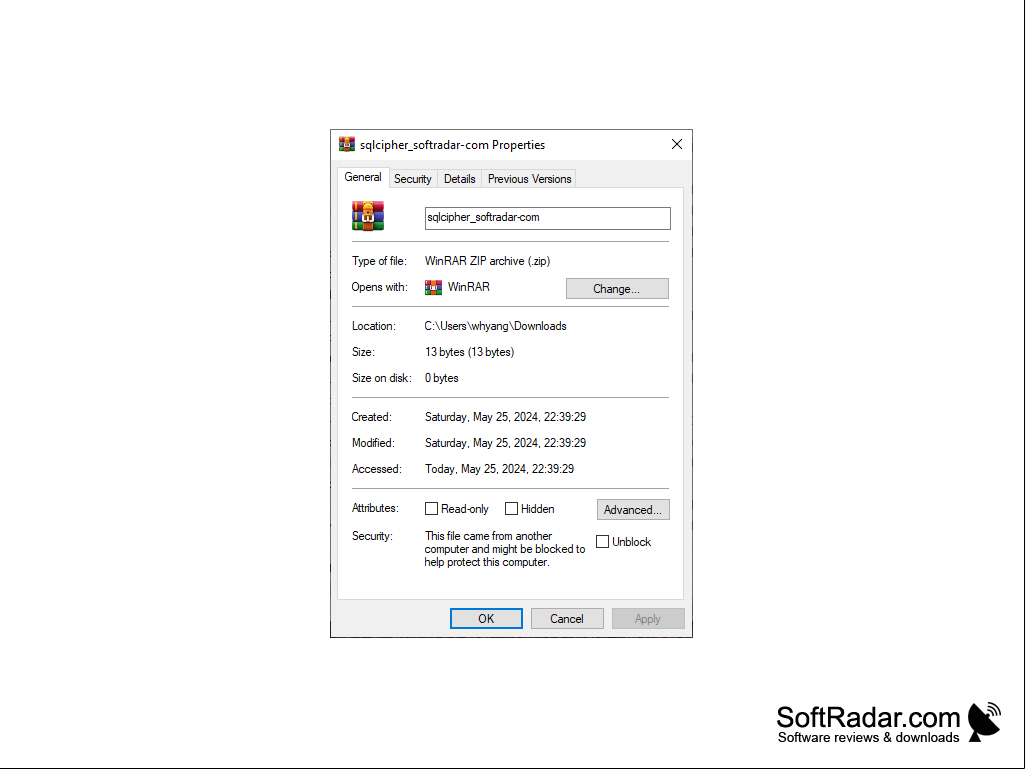Open the Previous Versions tab

pos(529,179)
